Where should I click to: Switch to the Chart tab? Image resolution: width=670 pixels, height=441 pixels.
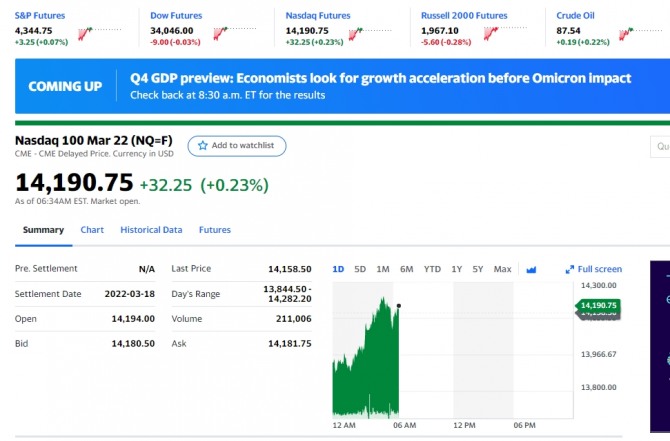pos(92,230)
